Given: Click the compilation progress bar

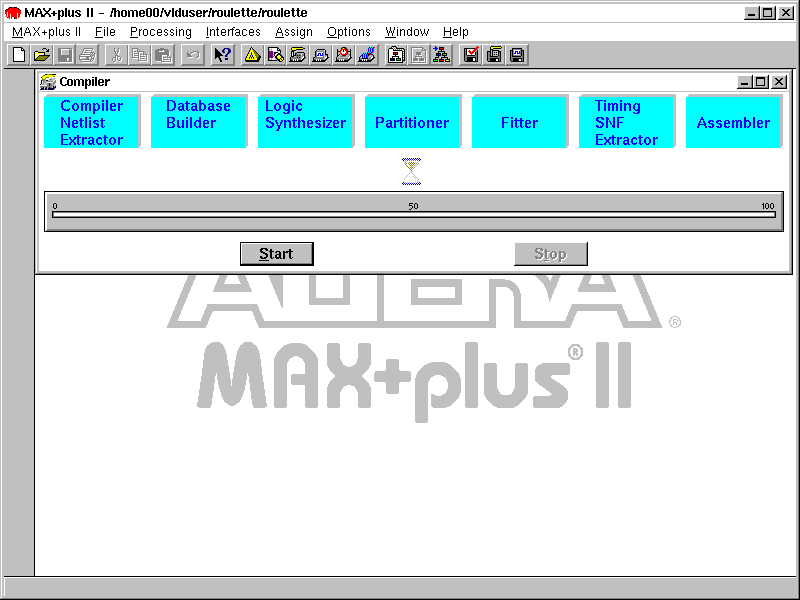Looking at the screenshot, I should [x=414, y=215].
